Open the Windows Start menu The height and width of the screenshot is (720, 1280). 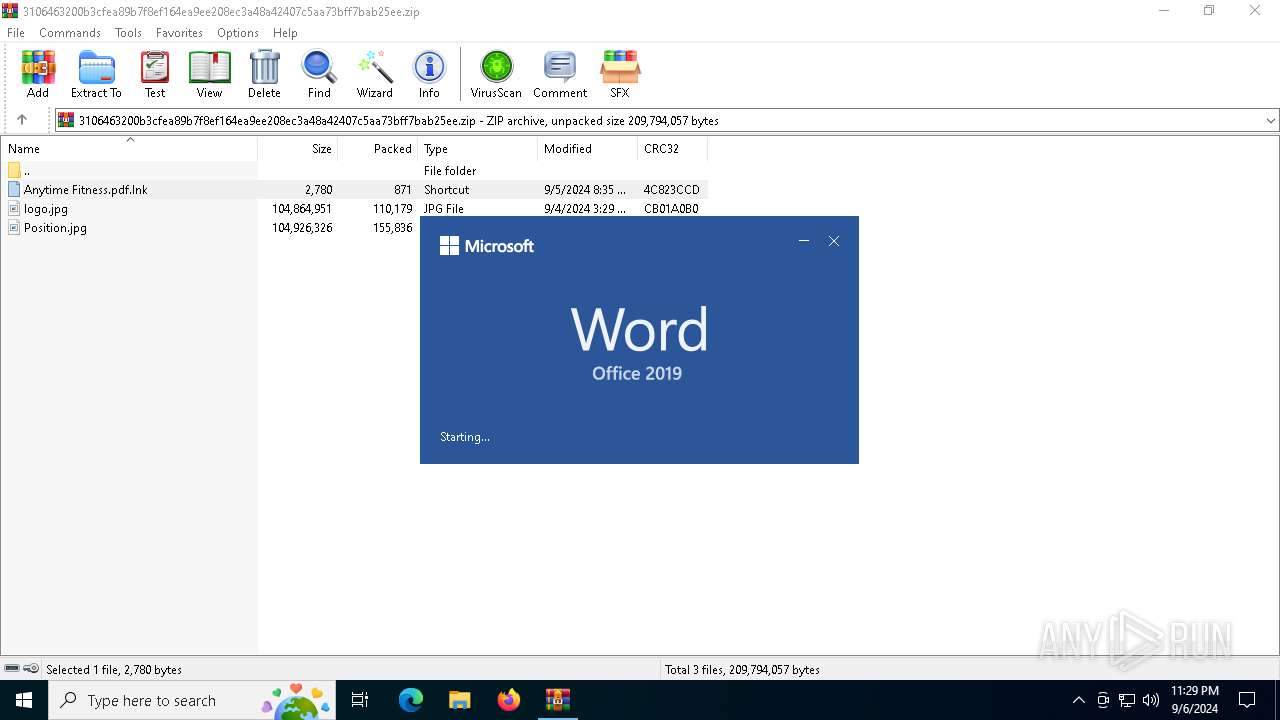pos(24,700)
